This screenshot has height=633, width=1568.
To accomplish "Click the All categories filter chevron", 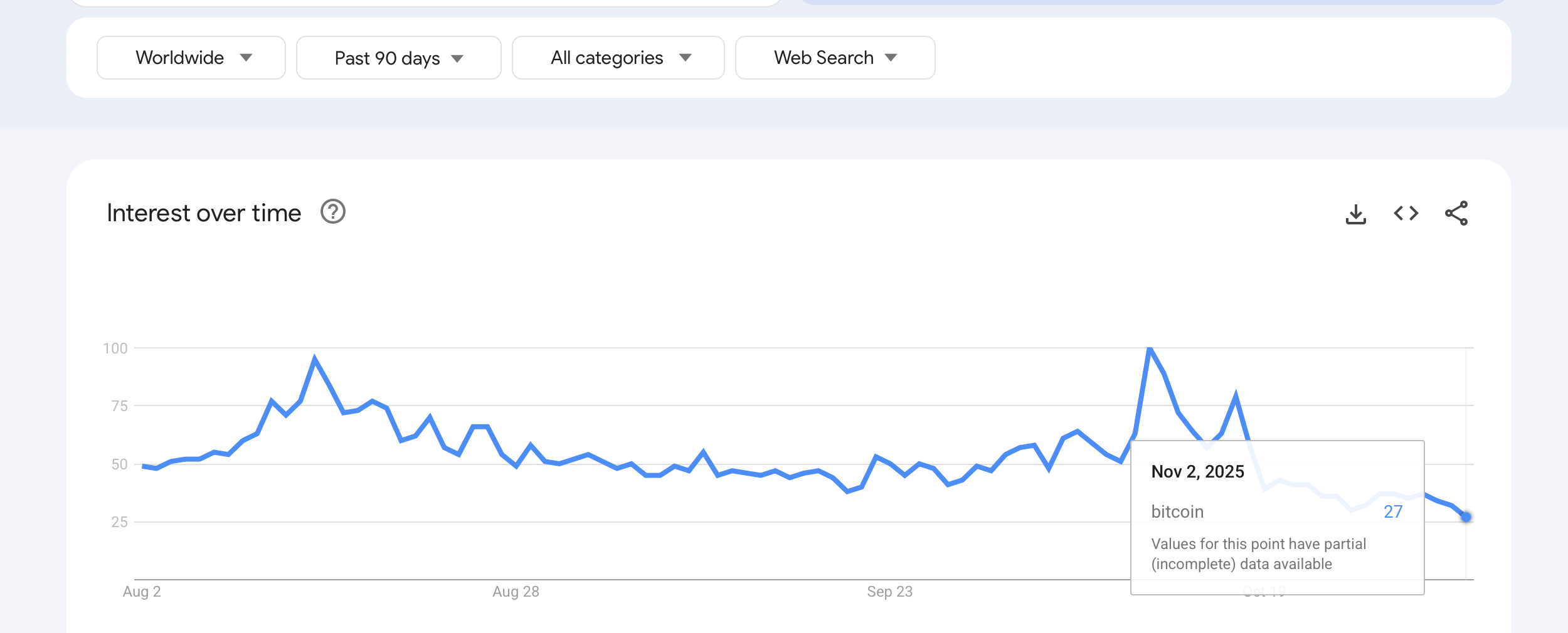I will 686,58.
